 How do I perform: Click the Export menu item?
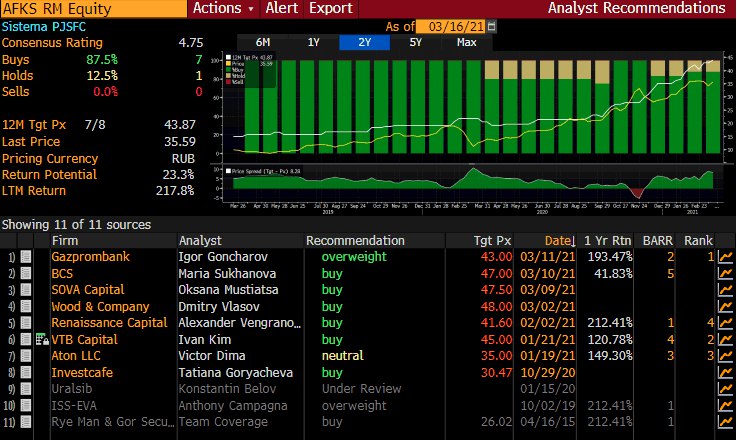[331, 8]
